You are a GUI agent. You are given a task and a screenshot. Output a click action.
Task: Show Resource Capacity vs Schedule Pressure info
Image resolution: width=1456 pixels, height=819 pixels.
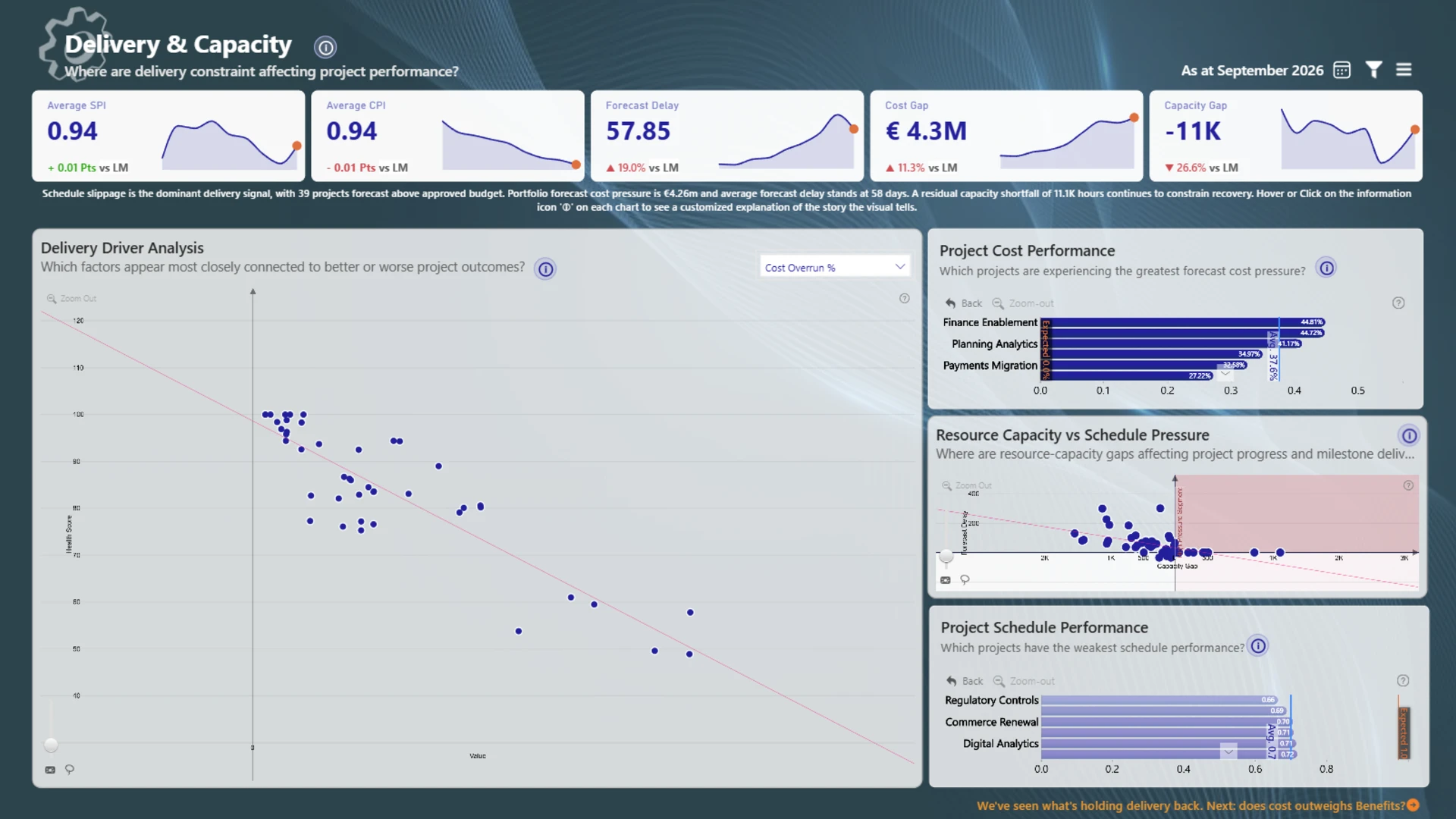coord(1409,436)
